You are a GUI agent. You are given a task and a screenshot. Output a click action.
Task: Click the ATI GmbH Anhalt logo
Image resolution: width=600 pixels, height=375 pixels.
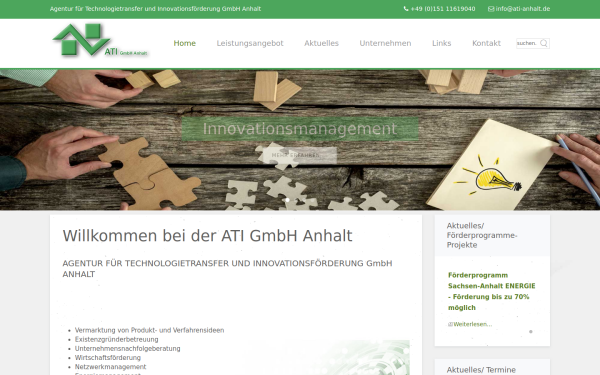(100, 41)
